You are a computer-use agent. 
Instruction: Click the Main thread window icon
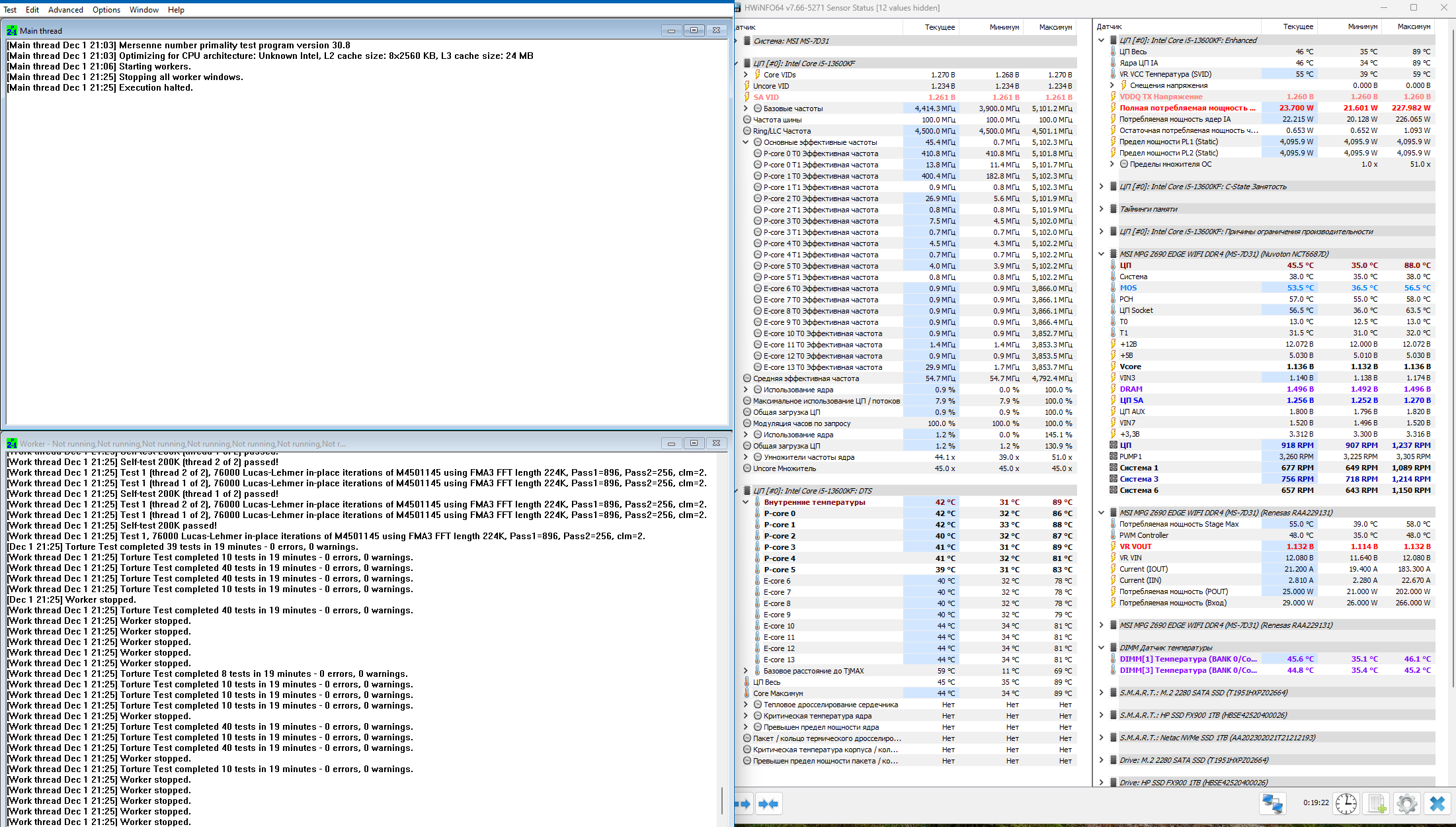(12, 30)
